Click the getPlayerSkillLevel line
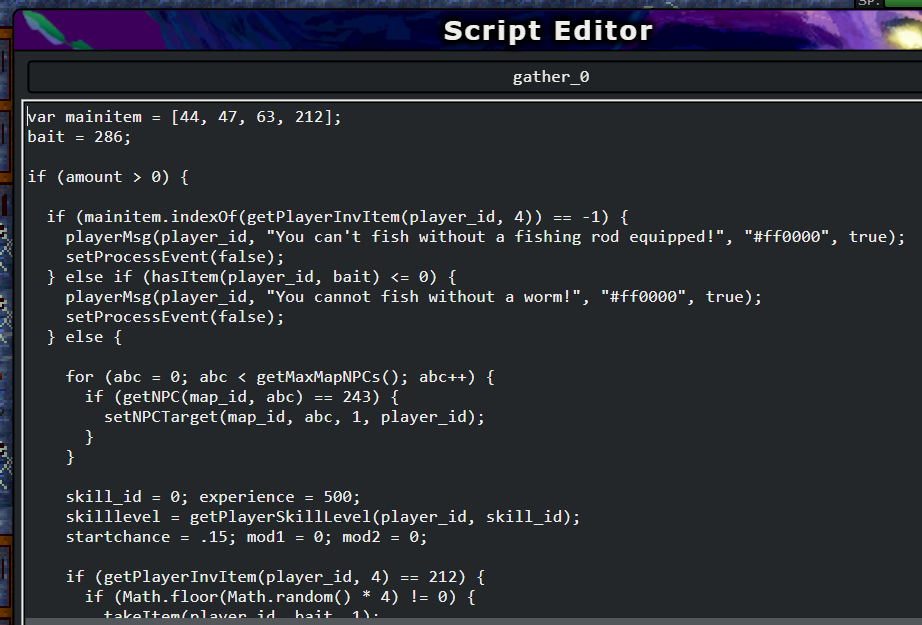Image resolution: width=922 pixels, height=625 pixels. pos(323,517)
